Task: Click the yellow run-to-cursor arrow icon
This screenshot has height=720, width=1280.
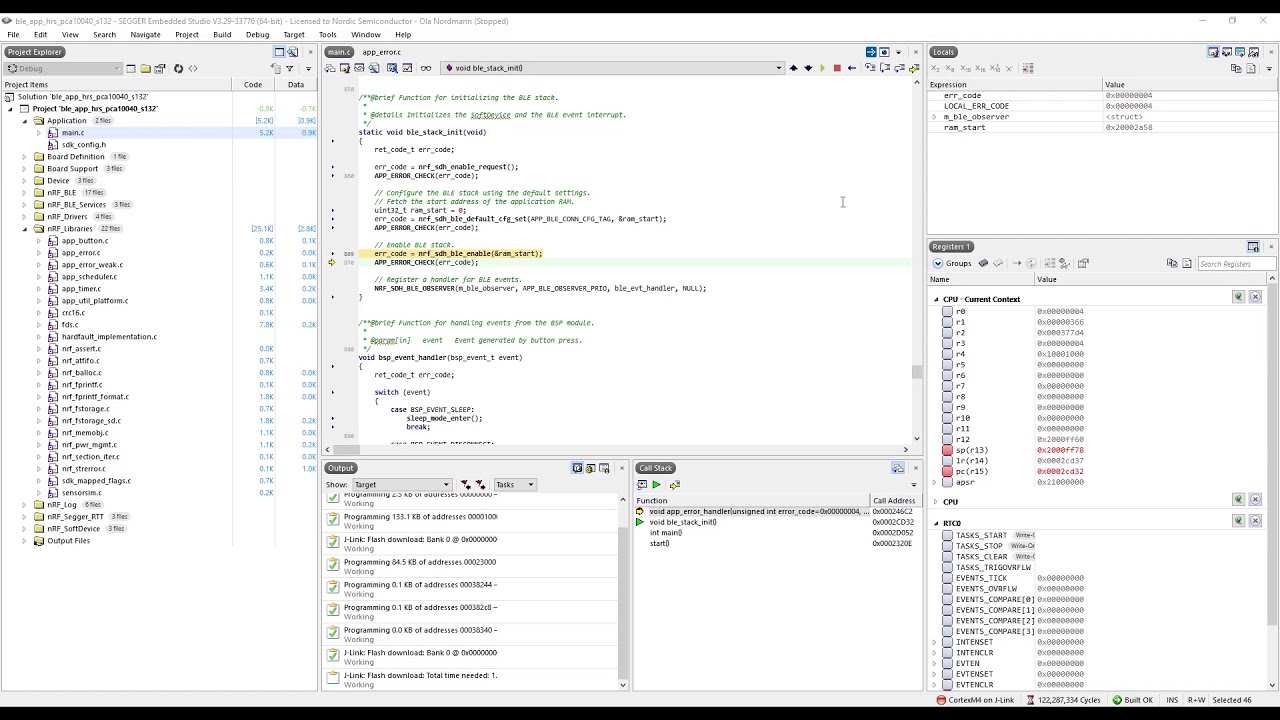Action: pyautogui.click(x=914, y=68)
